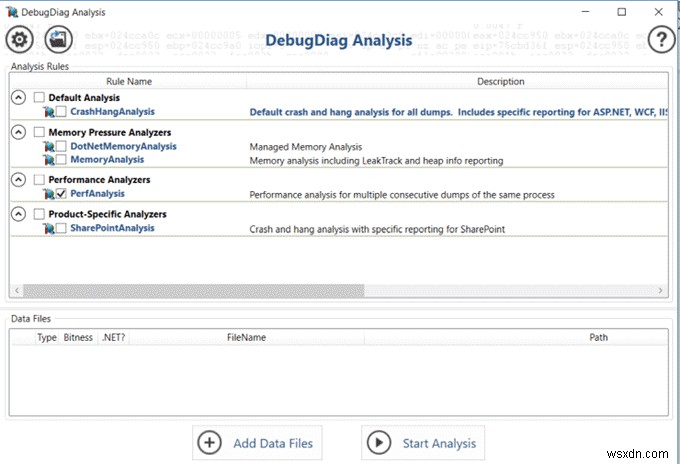Click the CrashHangAnalysis rule icon
The height and width of the screenshot is (464, 680).
click(x=48, y=112)
